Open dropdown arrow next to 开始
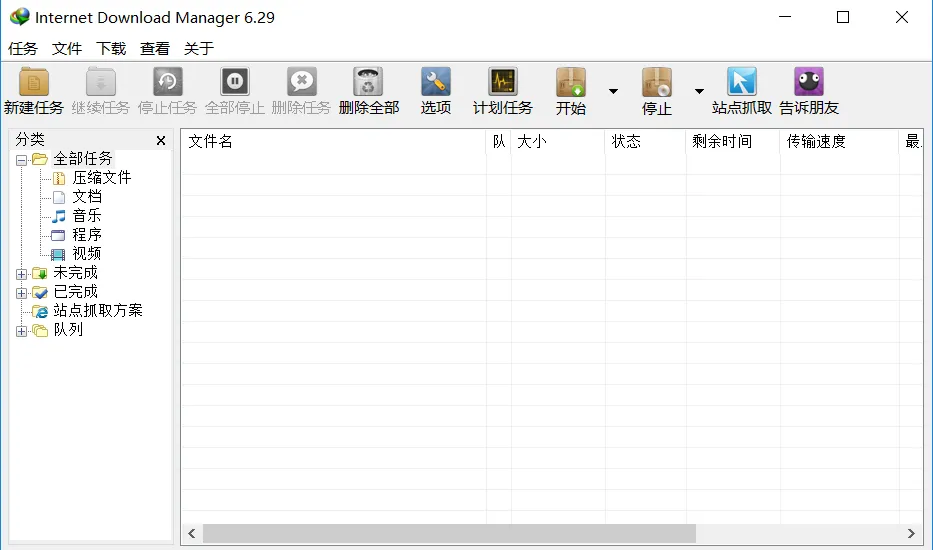 [x=613, y=91]
